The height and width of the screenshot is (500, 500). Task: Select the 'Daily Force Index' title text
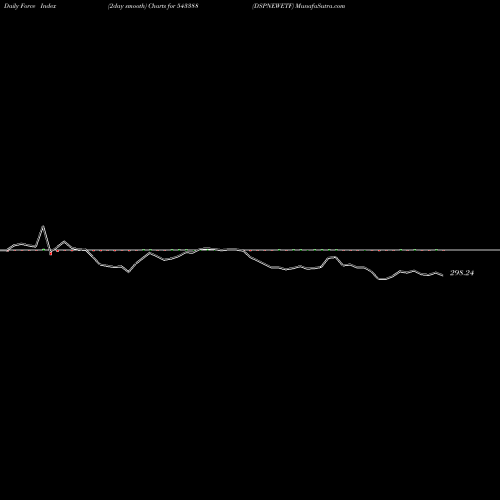coord(30,6)
